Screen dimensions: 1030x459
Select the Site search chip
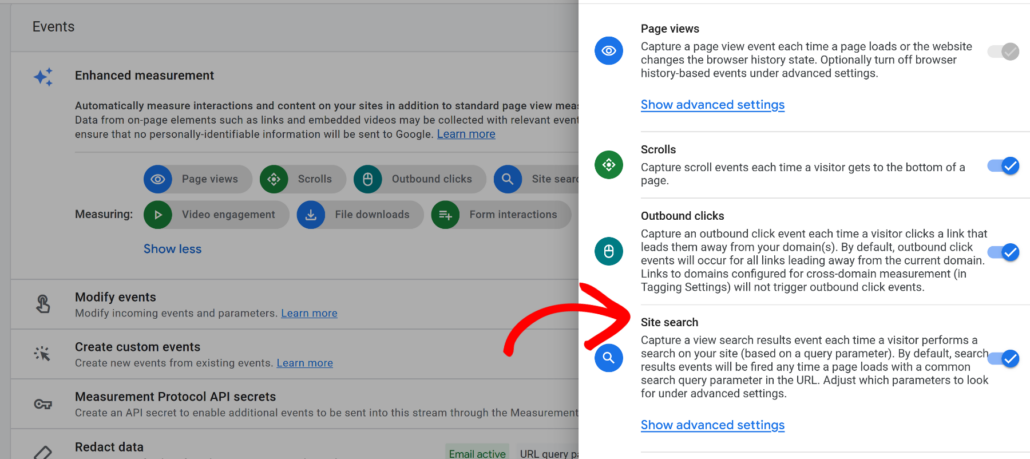[536, 179]
